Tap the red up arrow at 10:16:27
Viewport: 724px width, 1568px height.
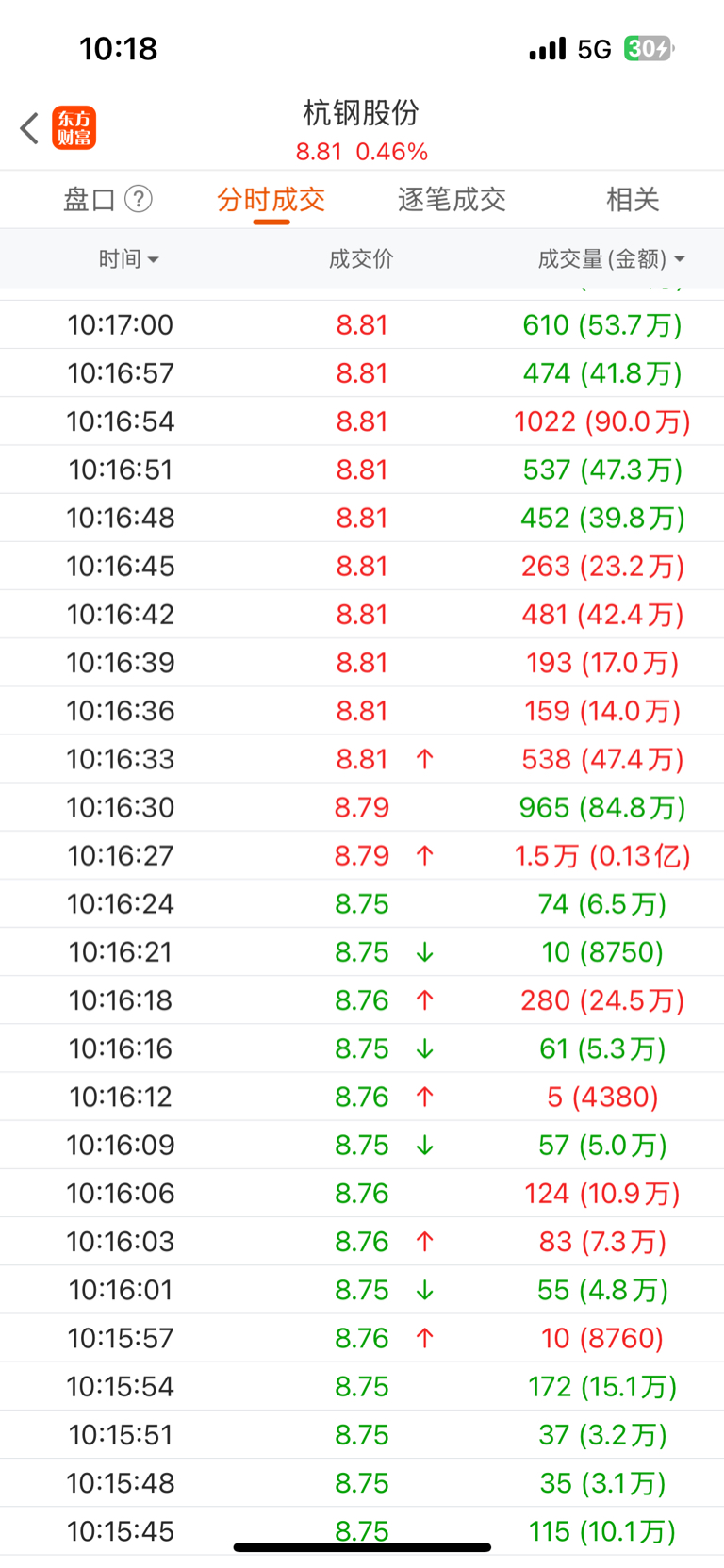[x=424, y=855]
